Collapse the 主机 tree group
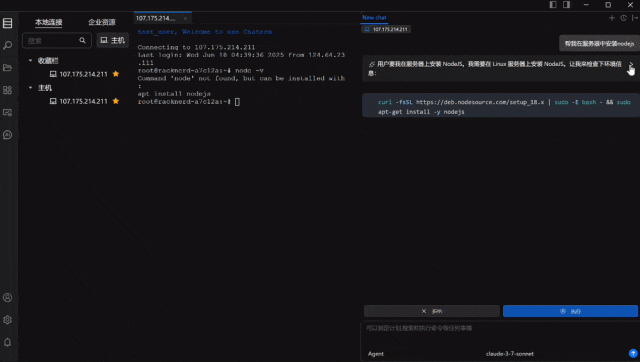 point(30,87)
